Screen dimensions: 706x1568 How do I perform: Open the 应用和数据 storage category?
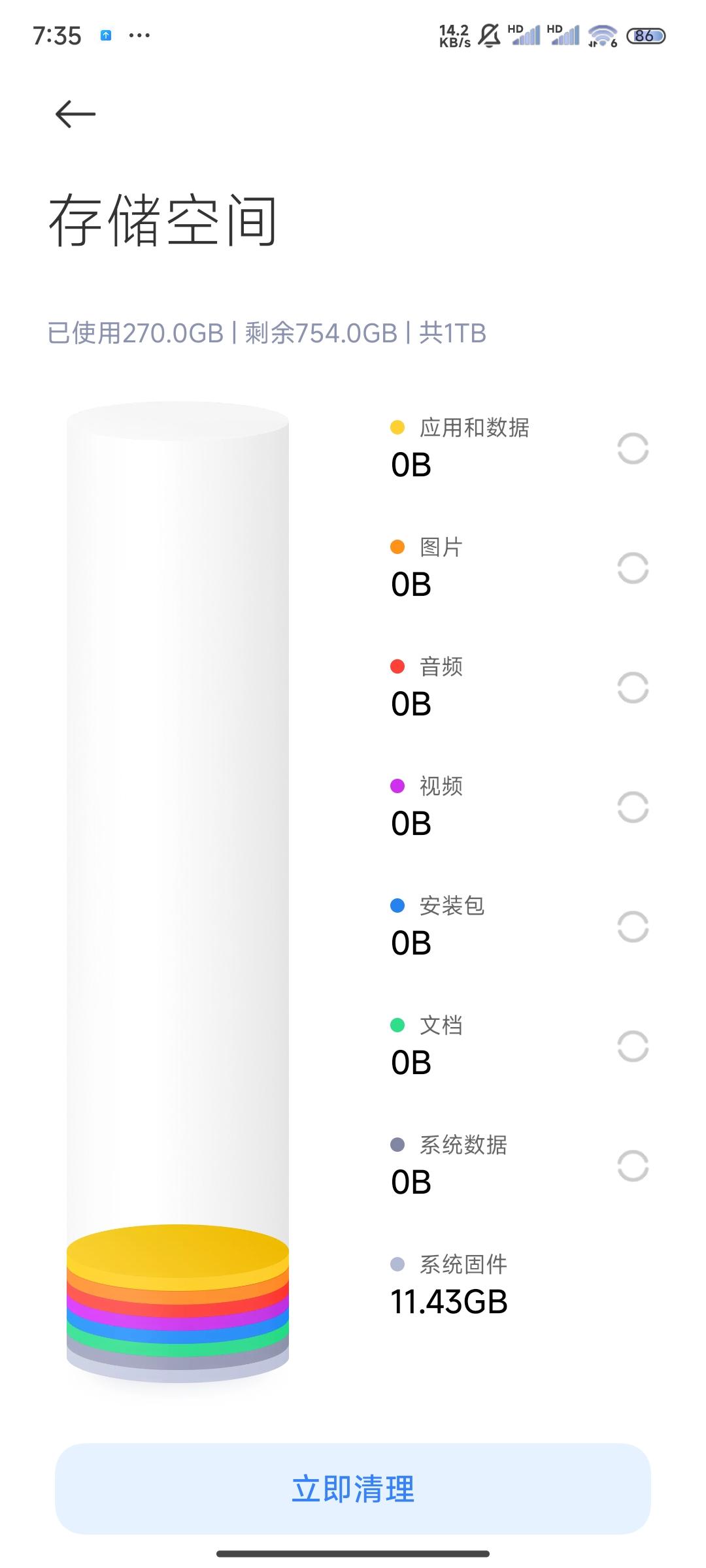(520, 448)
